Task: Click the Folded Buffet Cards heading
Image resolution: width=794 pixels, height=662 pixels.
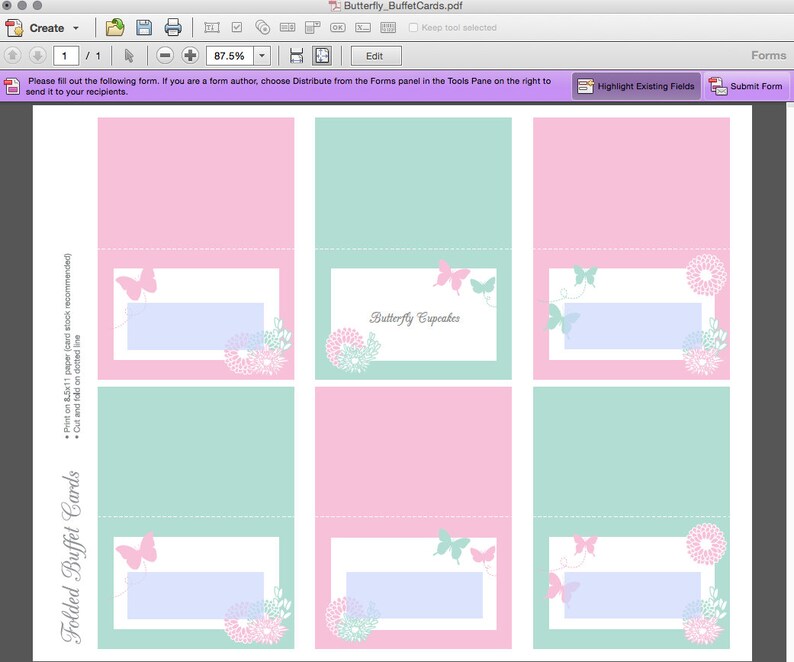Action: coord(71,557)
